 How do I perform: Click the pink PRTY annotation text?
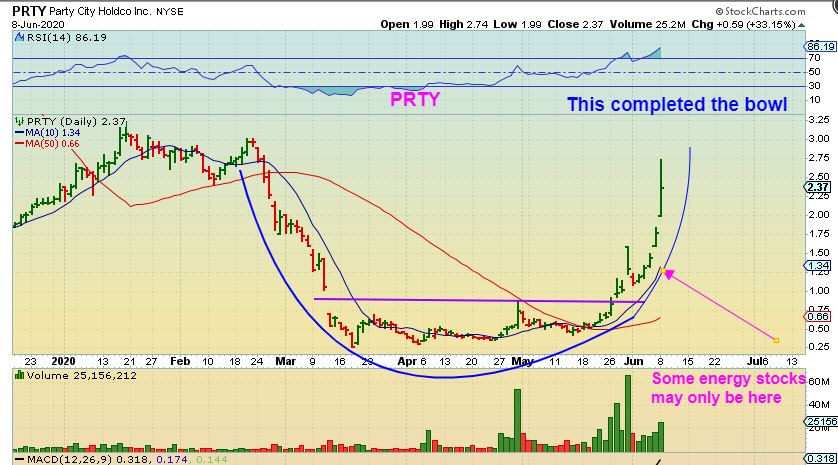tap(415, 99)
